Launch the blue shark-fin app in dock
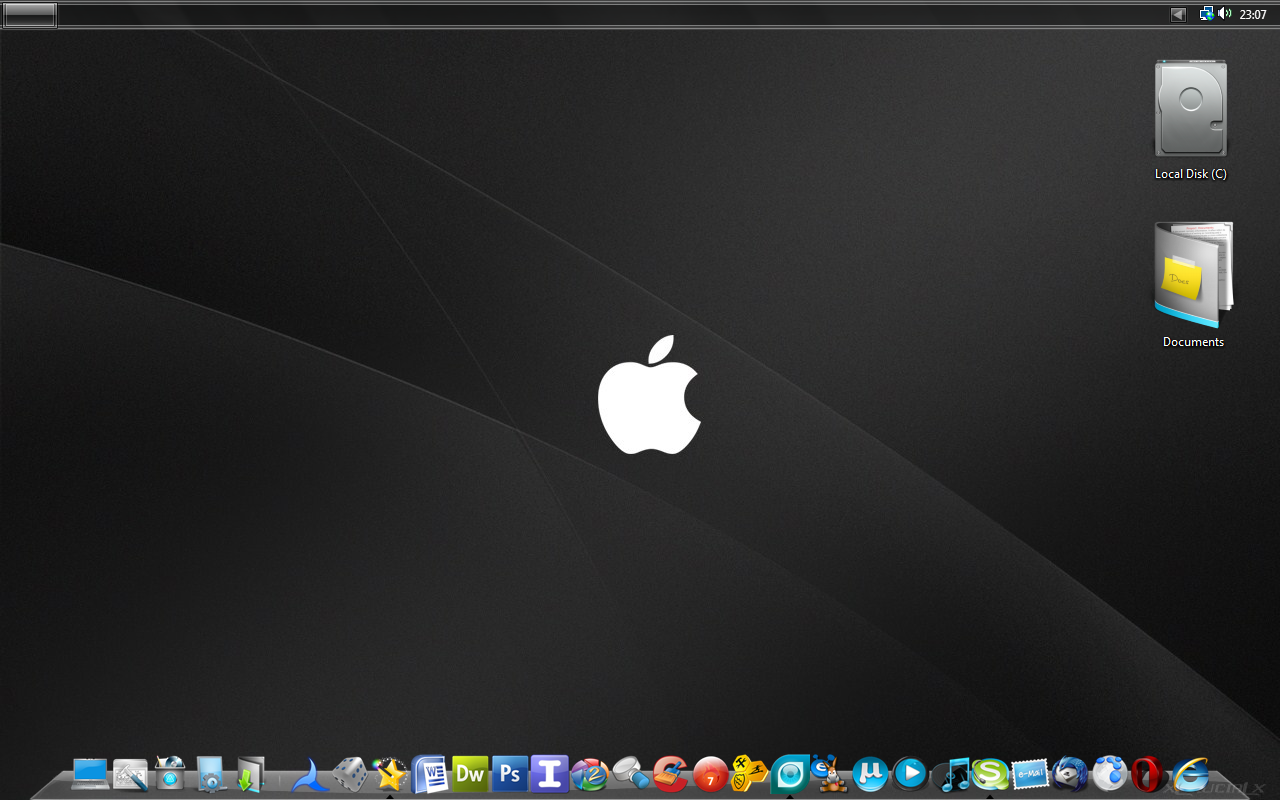The height and width of the screenshot is (800, 1280). tap(310, 775)
